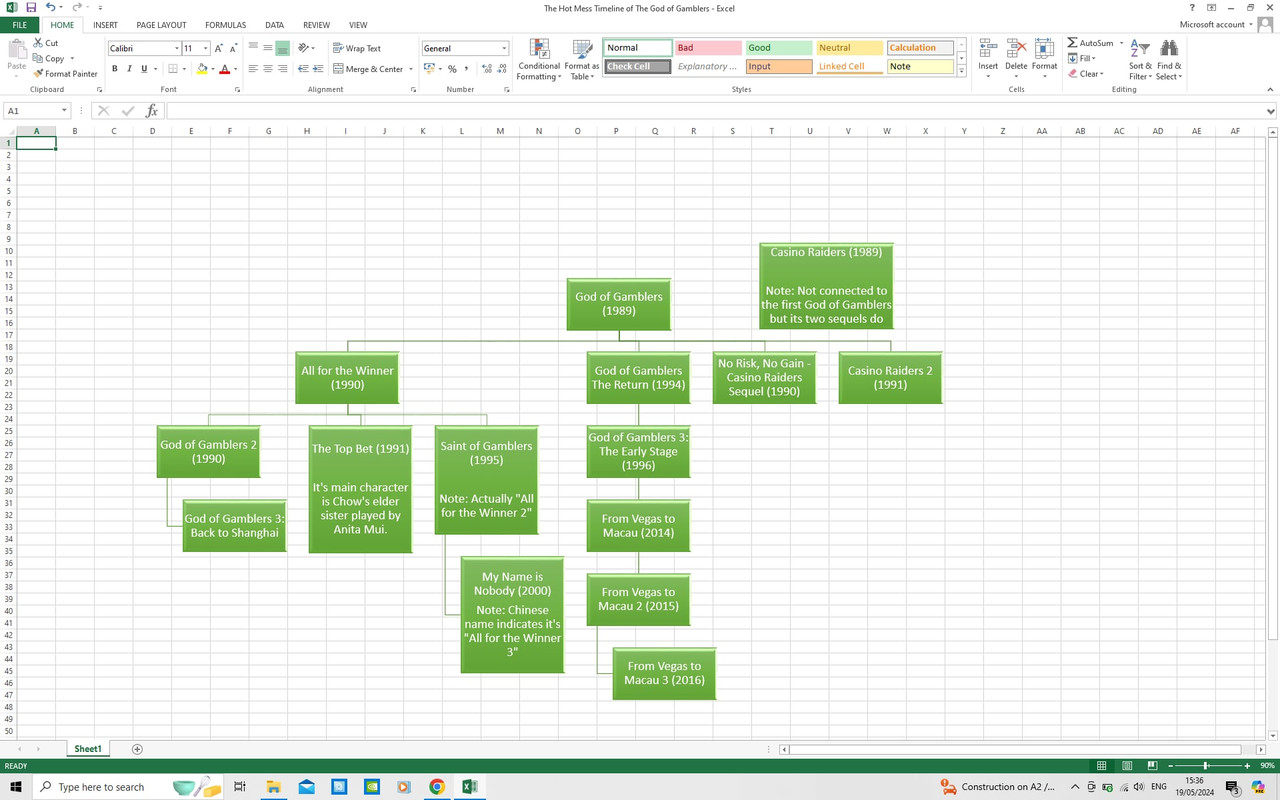This screenshot has height=800, width=1280.
Task: Apply the Neutral cell style
Action: 850,48
